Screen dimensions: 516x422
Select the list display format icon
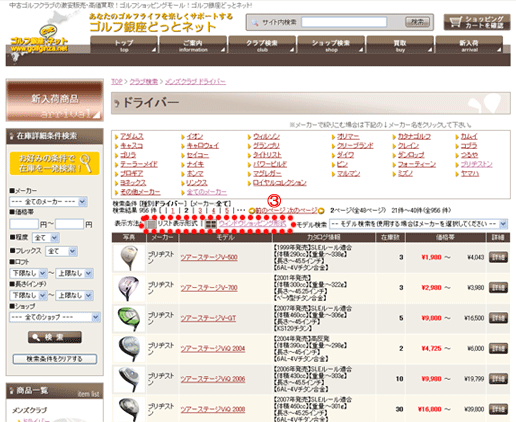click(152, 224)
